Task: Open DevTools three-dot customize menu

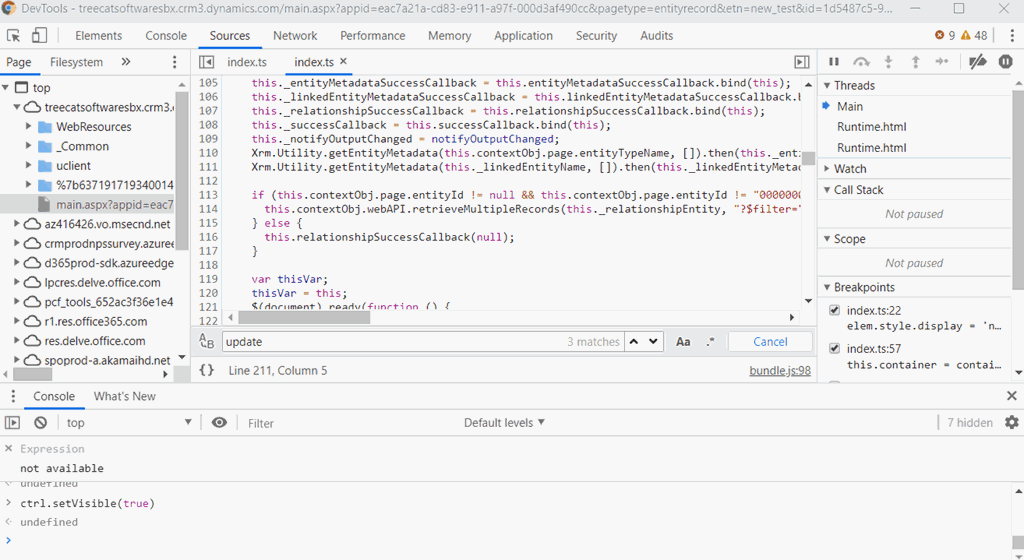Action: click(1012, 36)
